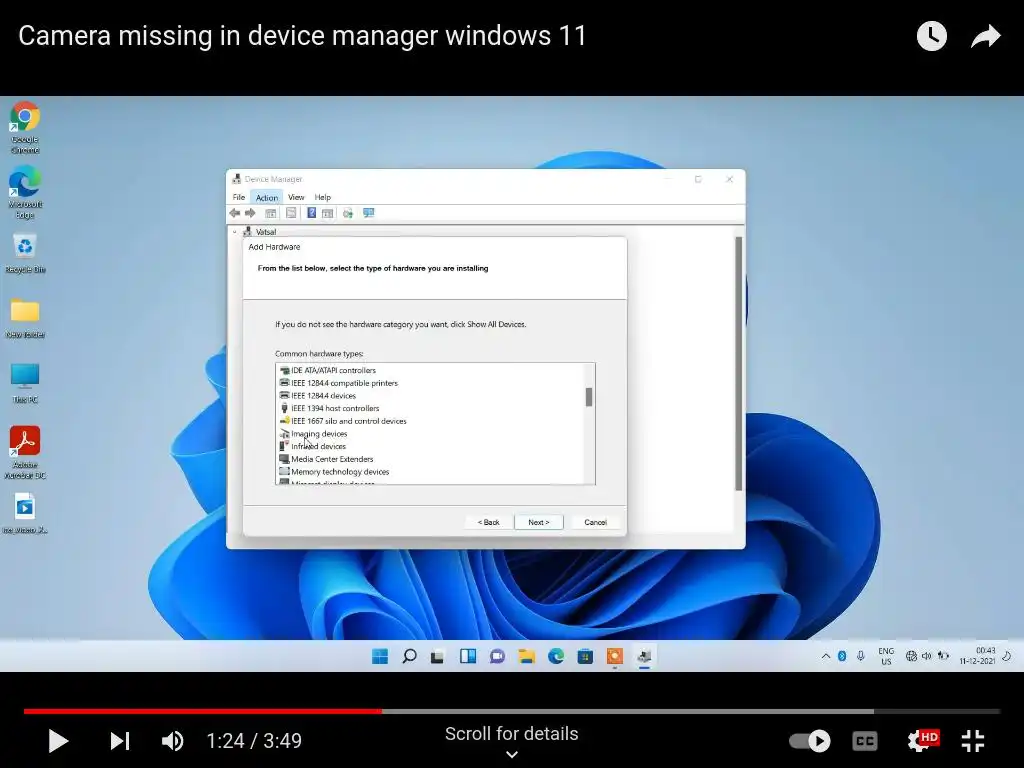Open Task View in the taskbar

coord(438,656)
